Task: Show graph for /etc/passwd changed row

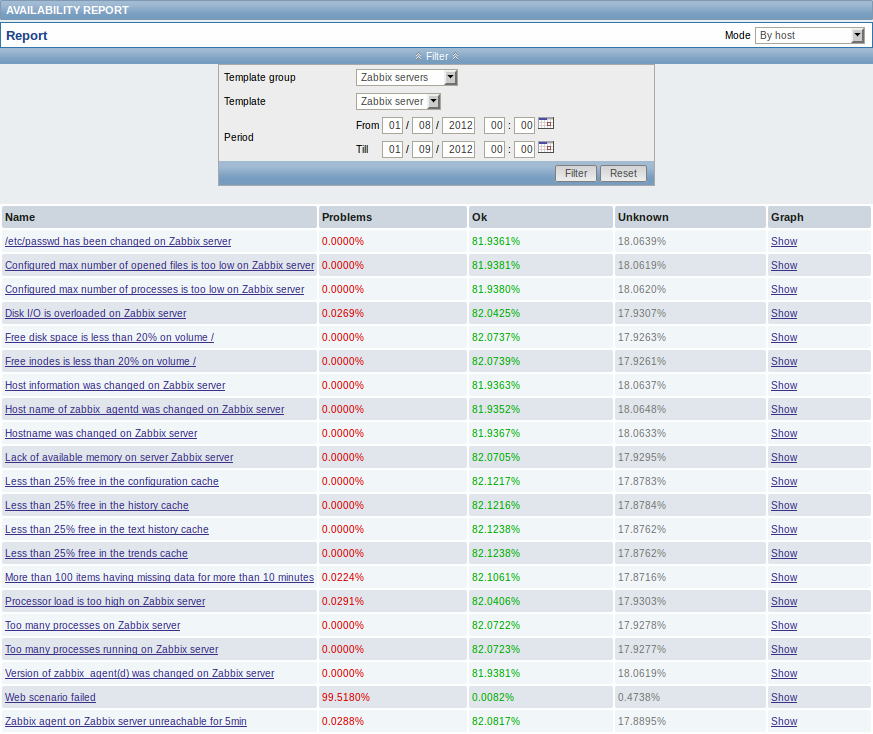Action: click(x=784, y=241)
